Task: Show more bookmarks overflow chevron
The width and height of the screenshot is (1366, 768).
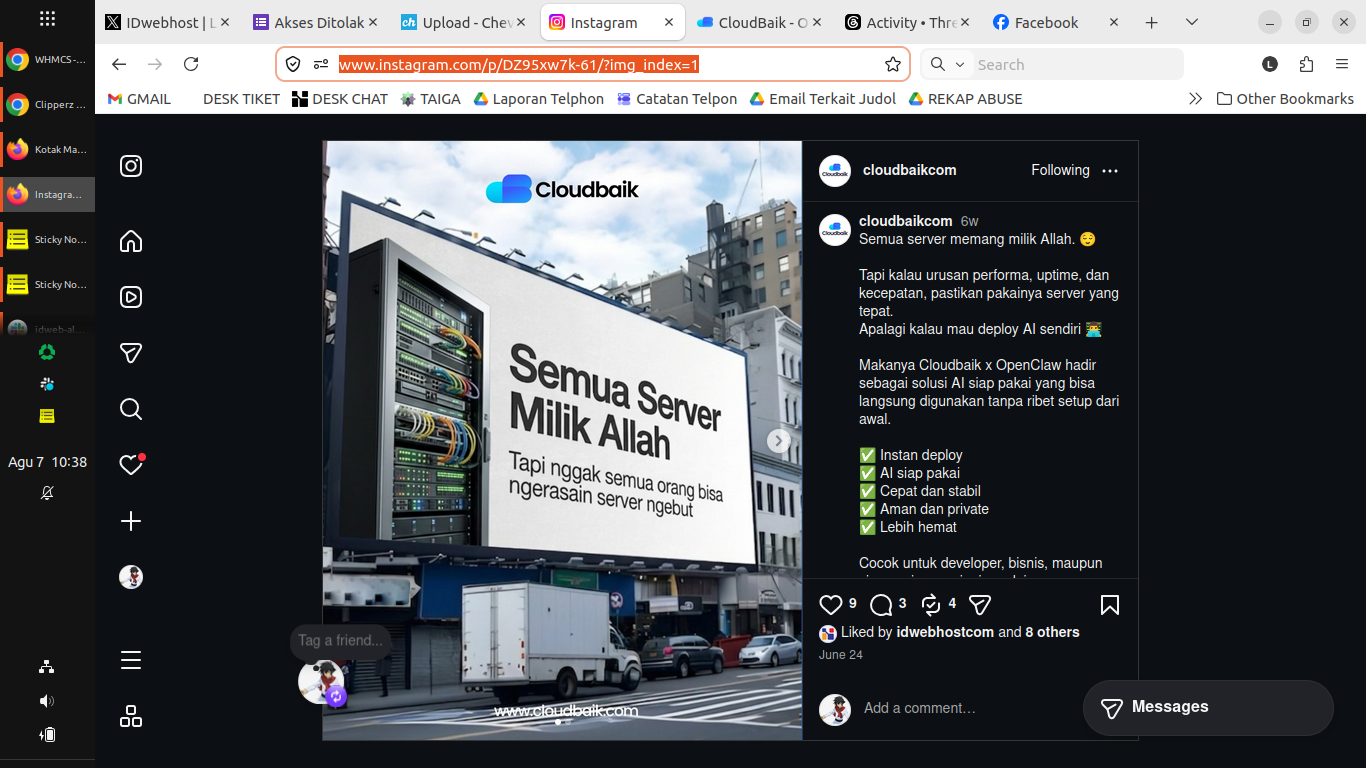Action: click(x=1195, y=99)
